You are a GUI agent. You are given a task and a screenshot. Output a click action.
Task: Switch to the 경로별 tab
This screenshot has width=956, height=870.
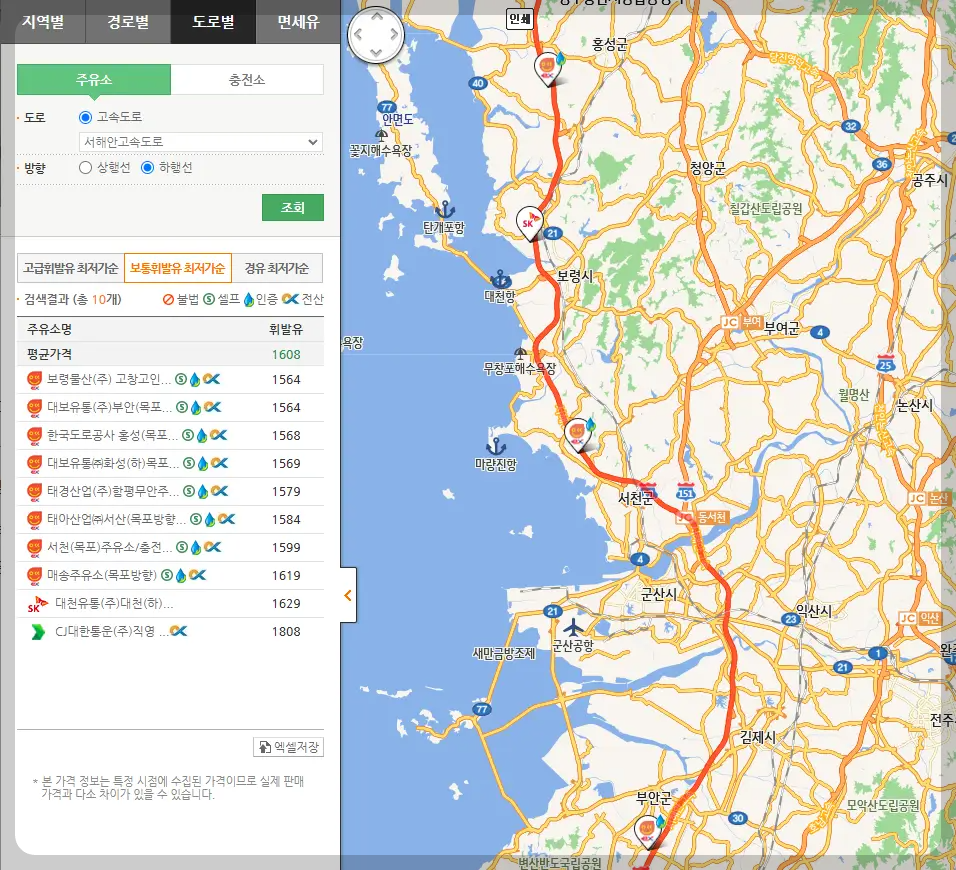(128, 22)
